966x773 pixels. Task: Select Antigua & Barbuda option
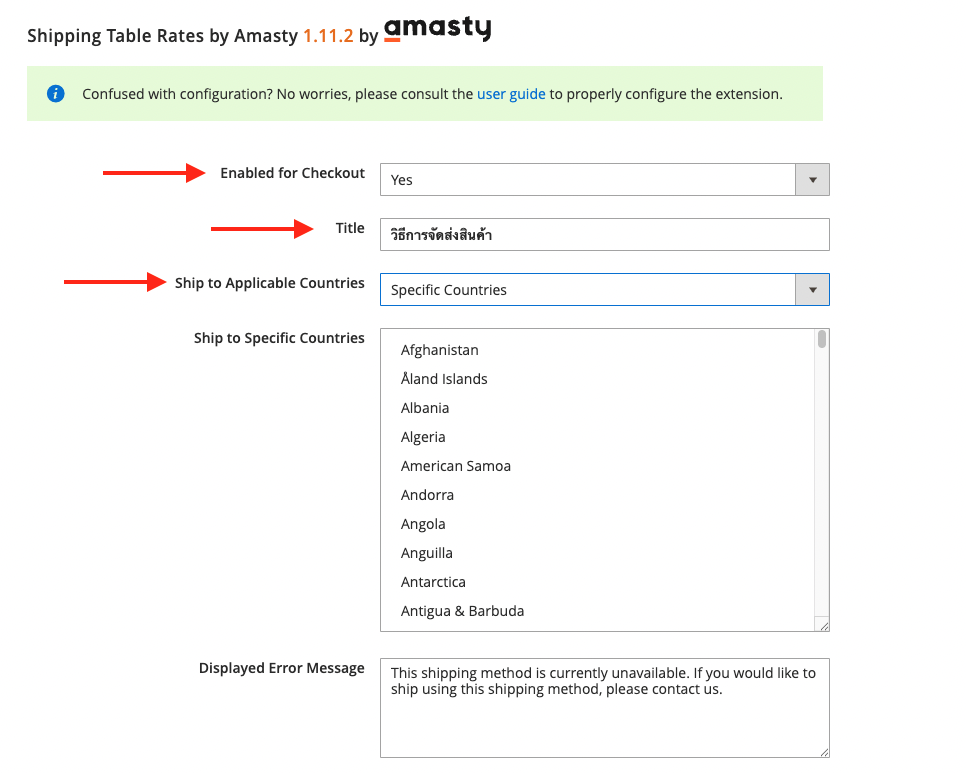pyautogui.click(x=462, y=611)
